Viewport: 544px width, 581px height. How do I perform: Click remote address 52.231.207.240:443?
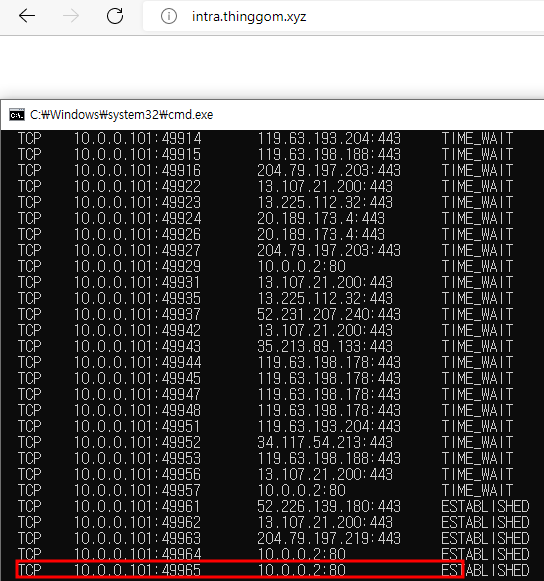(x=329, y=314)
